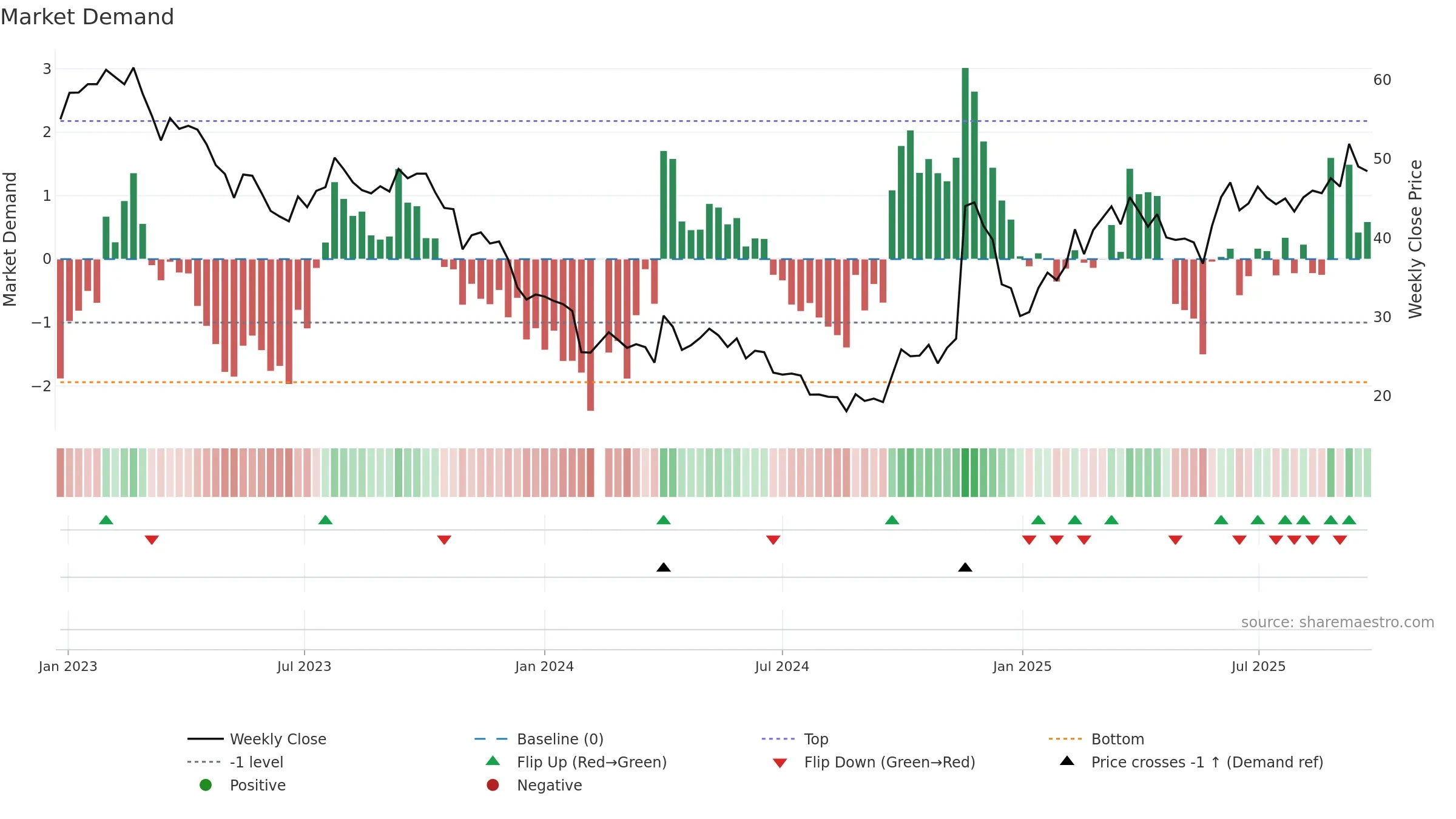Click the 'Jul 2024' x-axis label
The height and width of the screenshot is (819, 1456).
point(782,666)
